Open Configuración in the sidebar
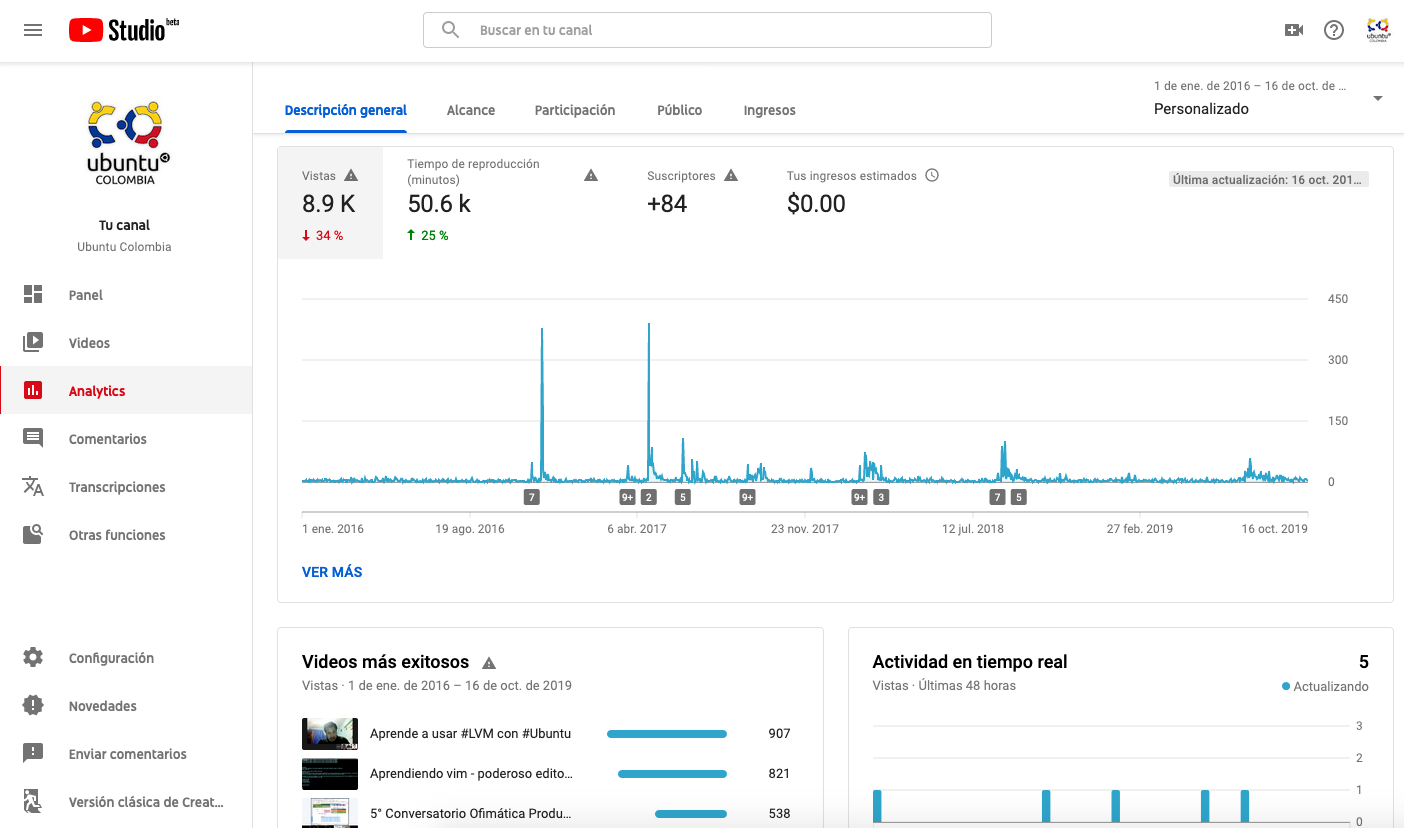Screen dimensions: 1404x828 click(x=126, y=657)
